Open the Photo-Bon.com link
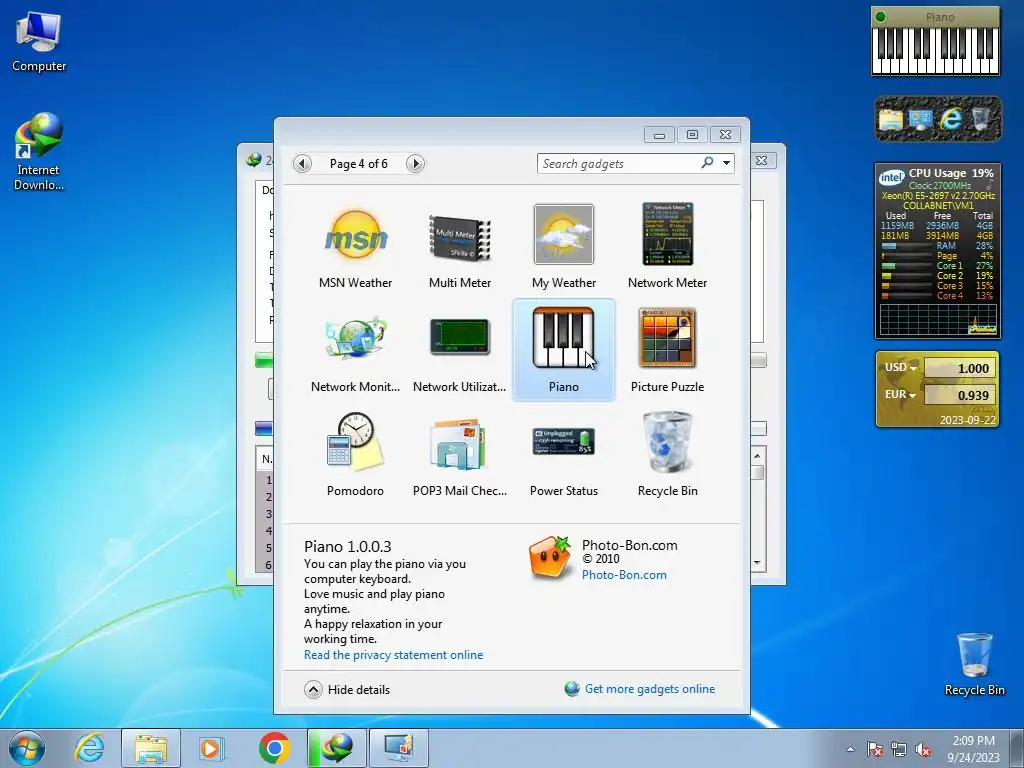 coord(624,575)
